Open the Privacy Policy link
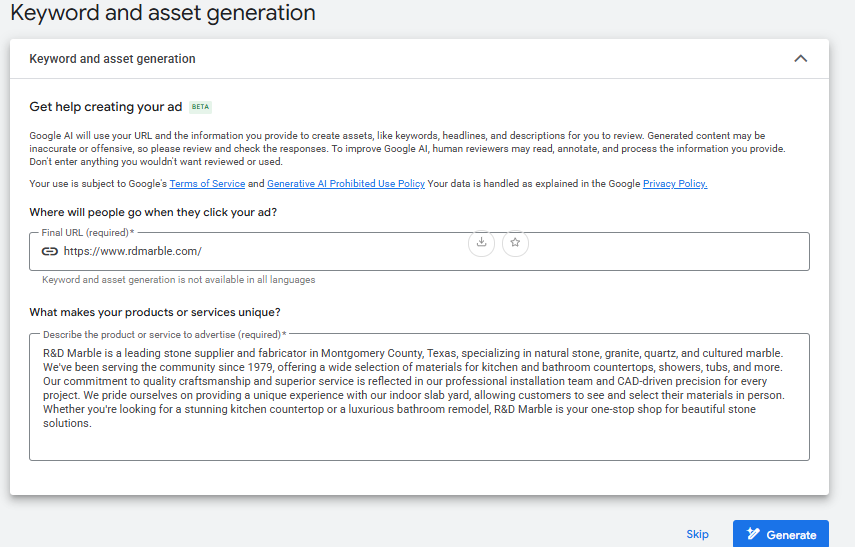The image size is (855, 547). tap(675, 184)
